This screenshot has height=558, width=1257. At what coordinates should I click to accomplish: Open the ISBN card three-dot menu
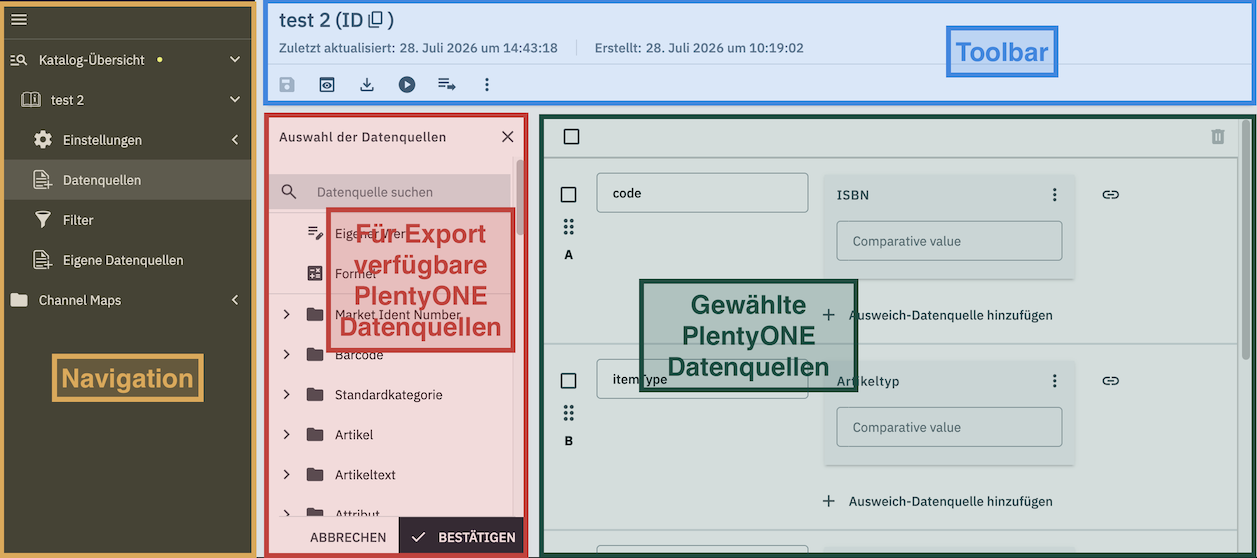coord(1054,195)
